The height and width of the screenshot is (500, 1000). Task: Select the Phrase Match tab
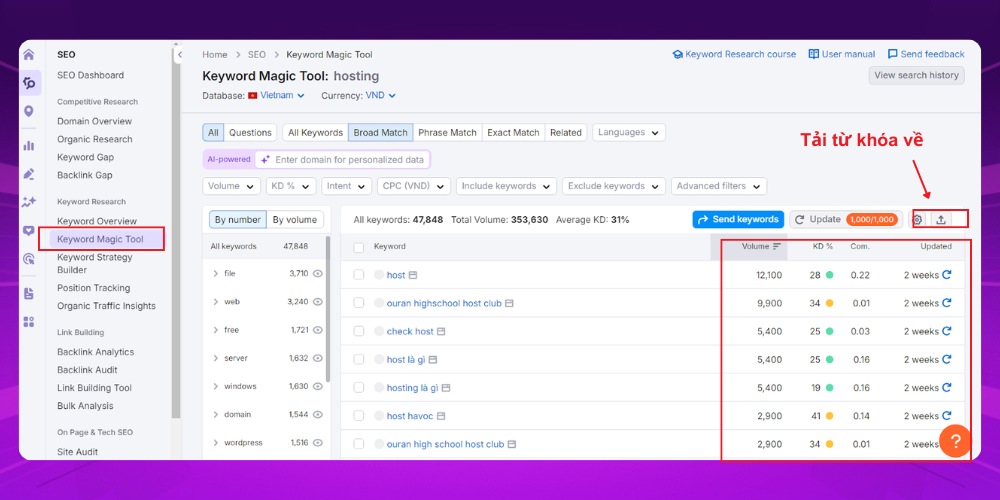pos(447,133)
